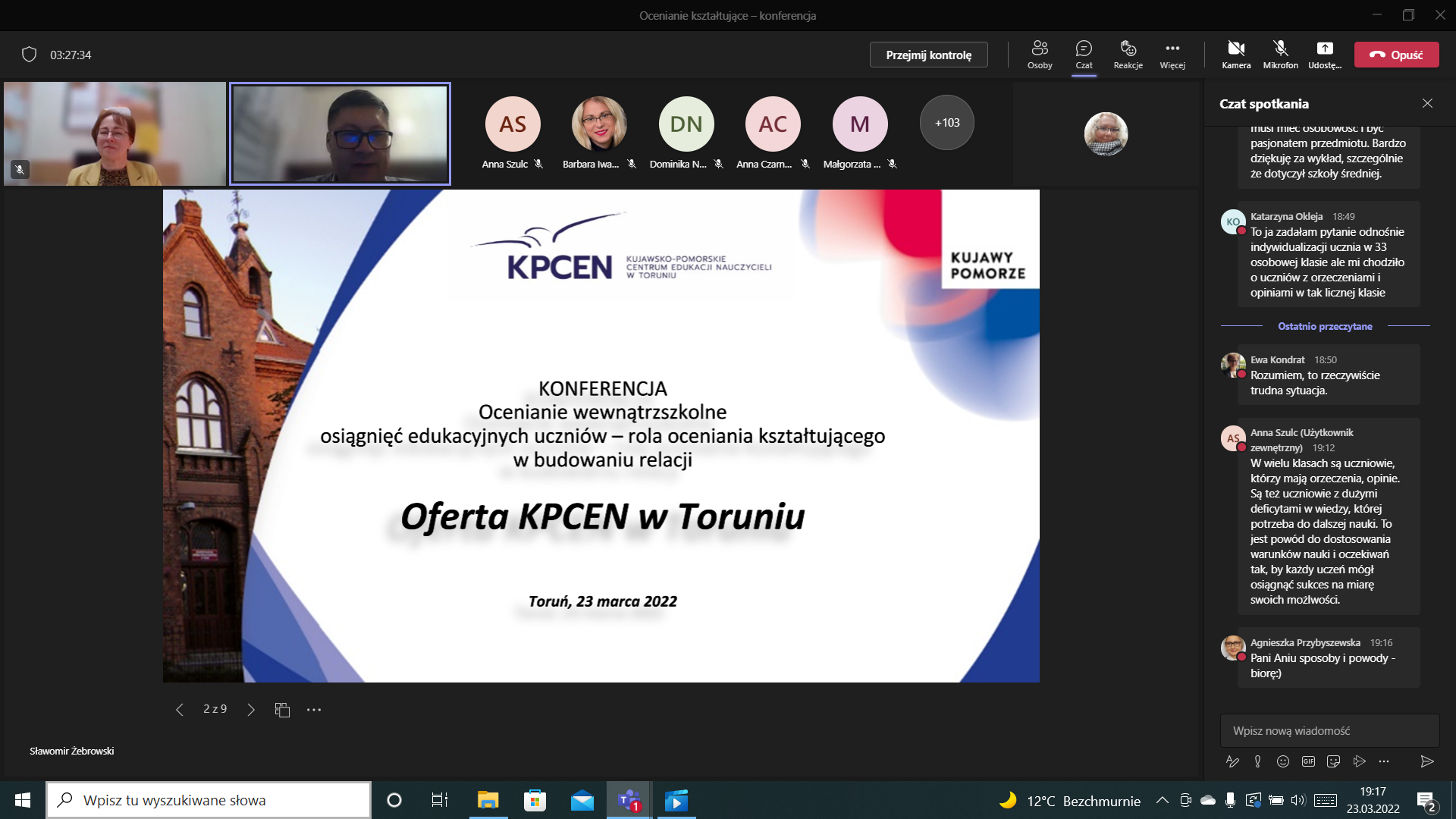1456x819 pixels.
Task: Open the emoji picker in chat
Action: 1282,761
